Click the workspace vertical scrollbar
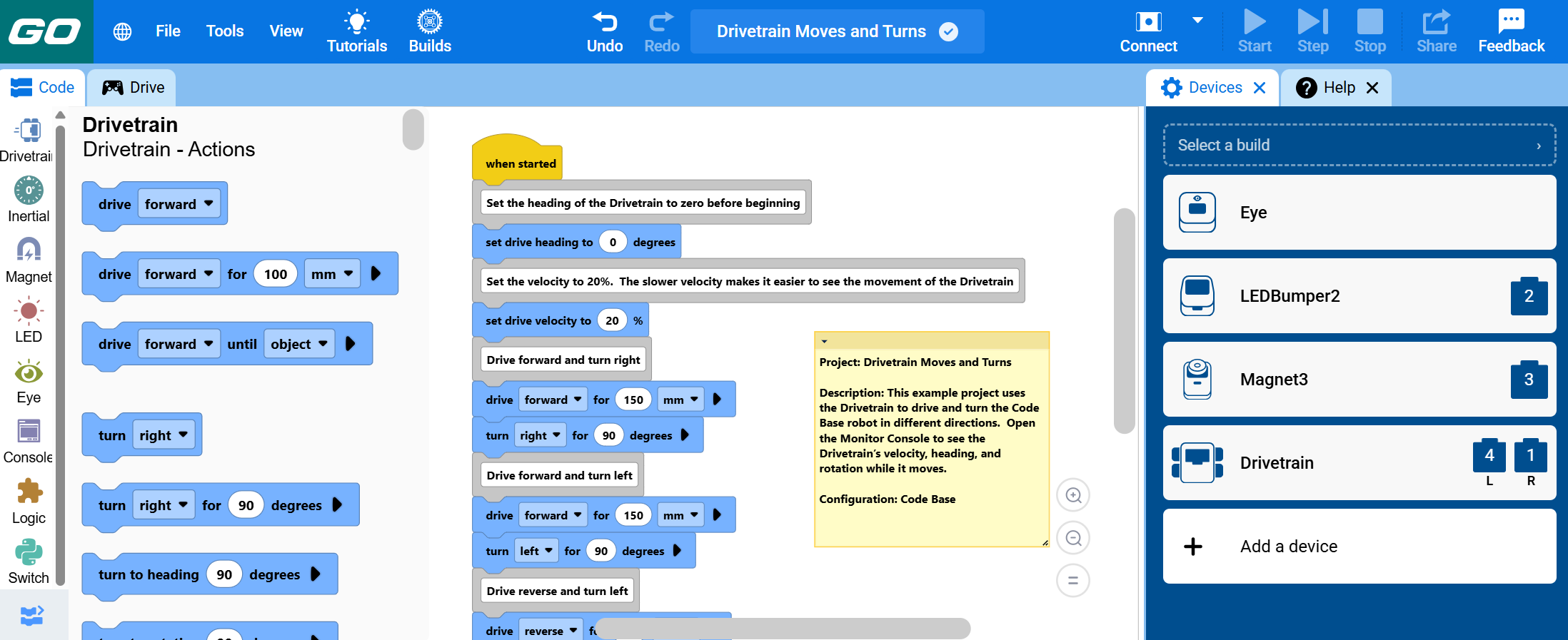 [x=1125, y=321]
